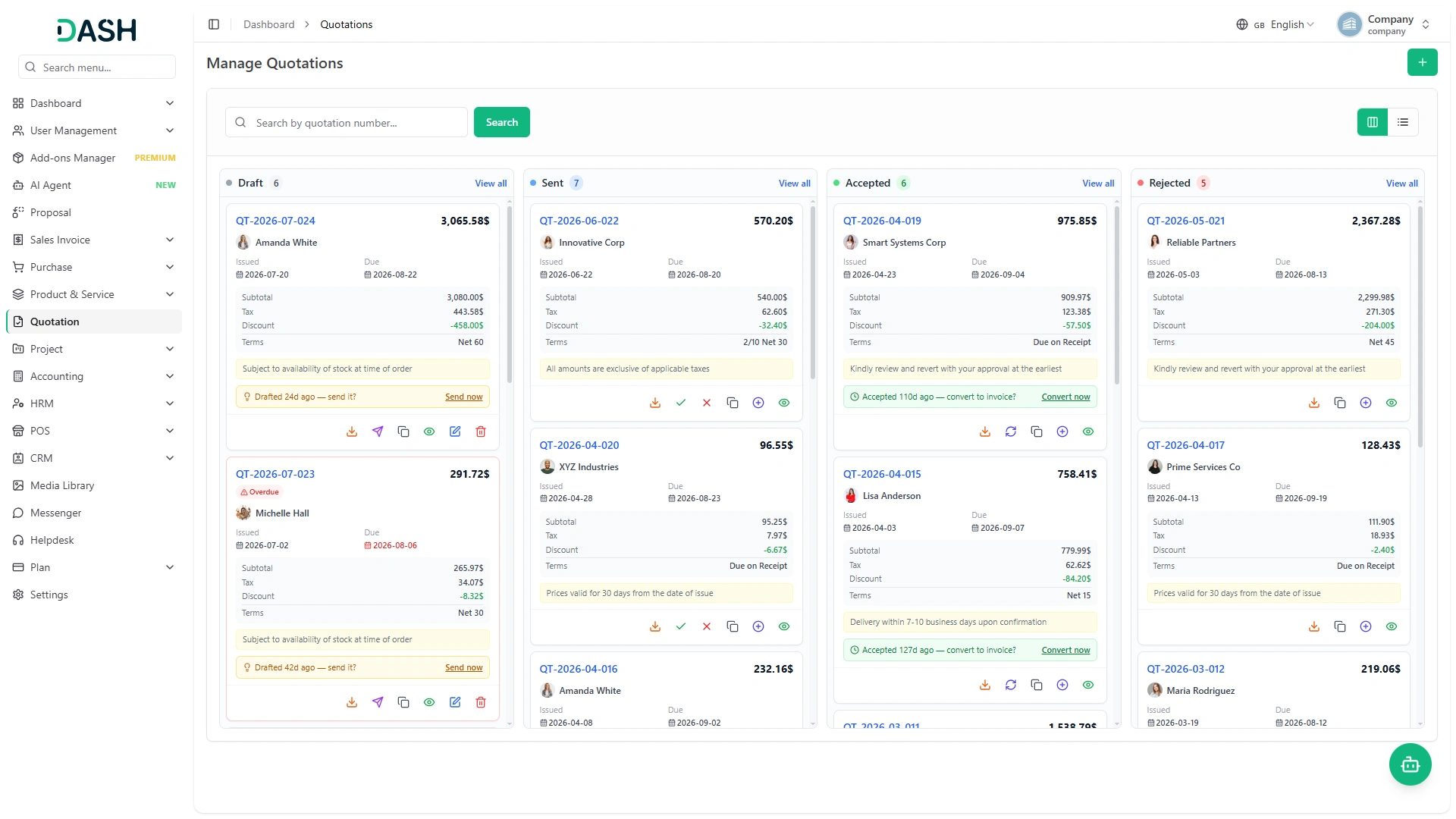This screenshot has height=819, width=1456.
Task: Copy quotation QT-2026-04-017
Action: click(x=1340, y=626)
